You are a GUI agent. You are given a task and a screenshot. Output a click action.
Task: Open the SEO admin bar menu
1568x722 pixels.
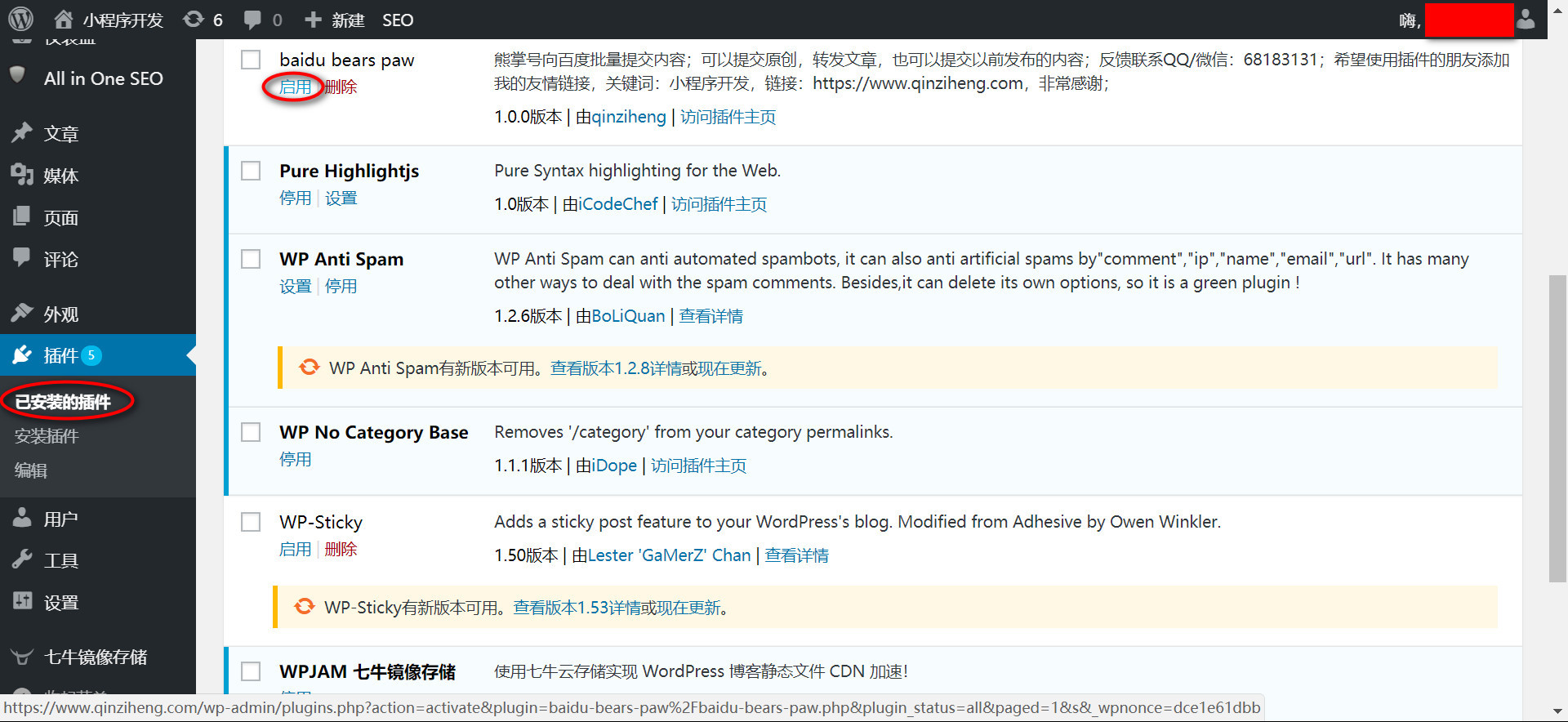398,20
